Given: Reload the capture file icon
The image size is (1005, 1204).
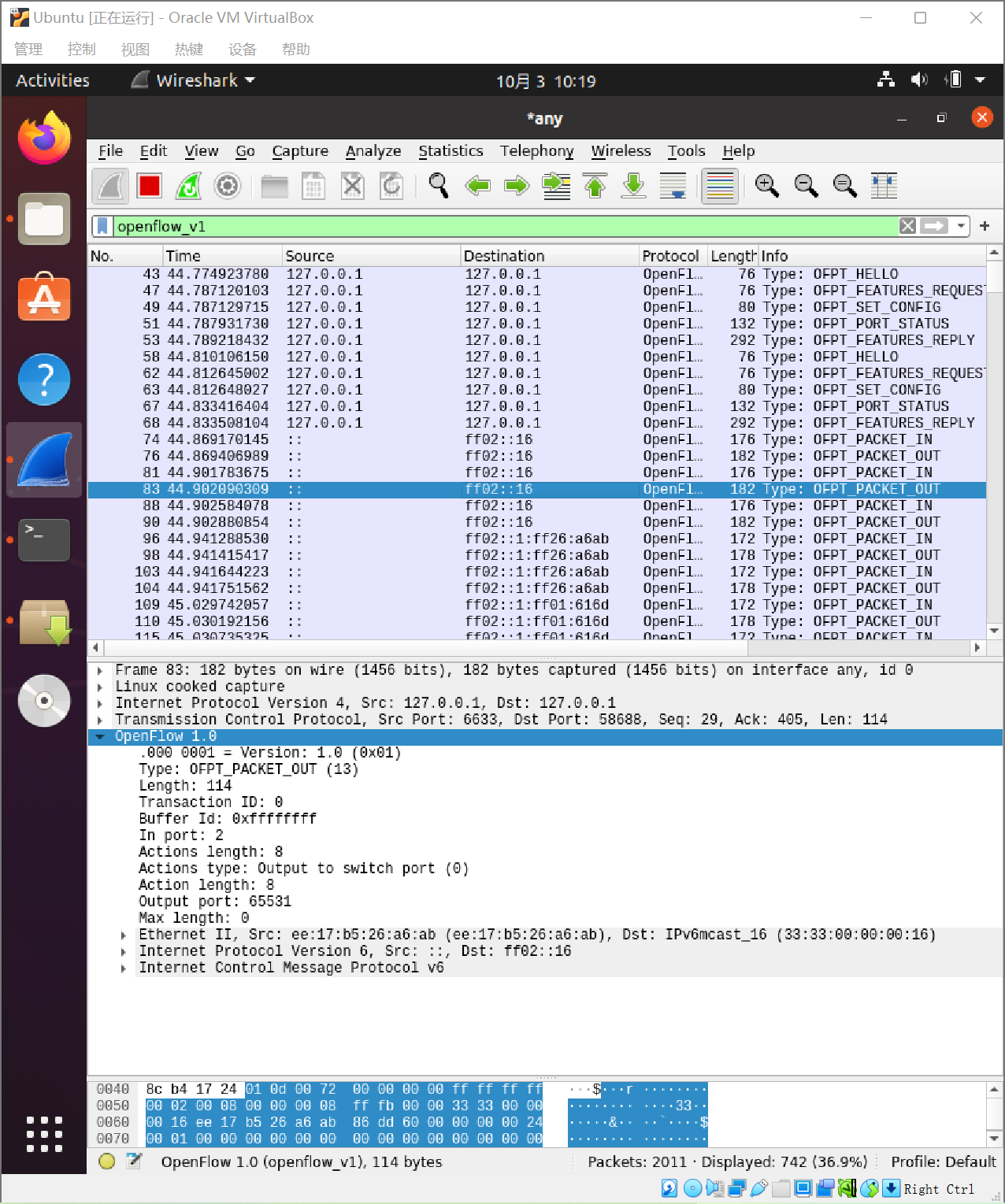Looking at the screenshot, I should click(391, 186).
